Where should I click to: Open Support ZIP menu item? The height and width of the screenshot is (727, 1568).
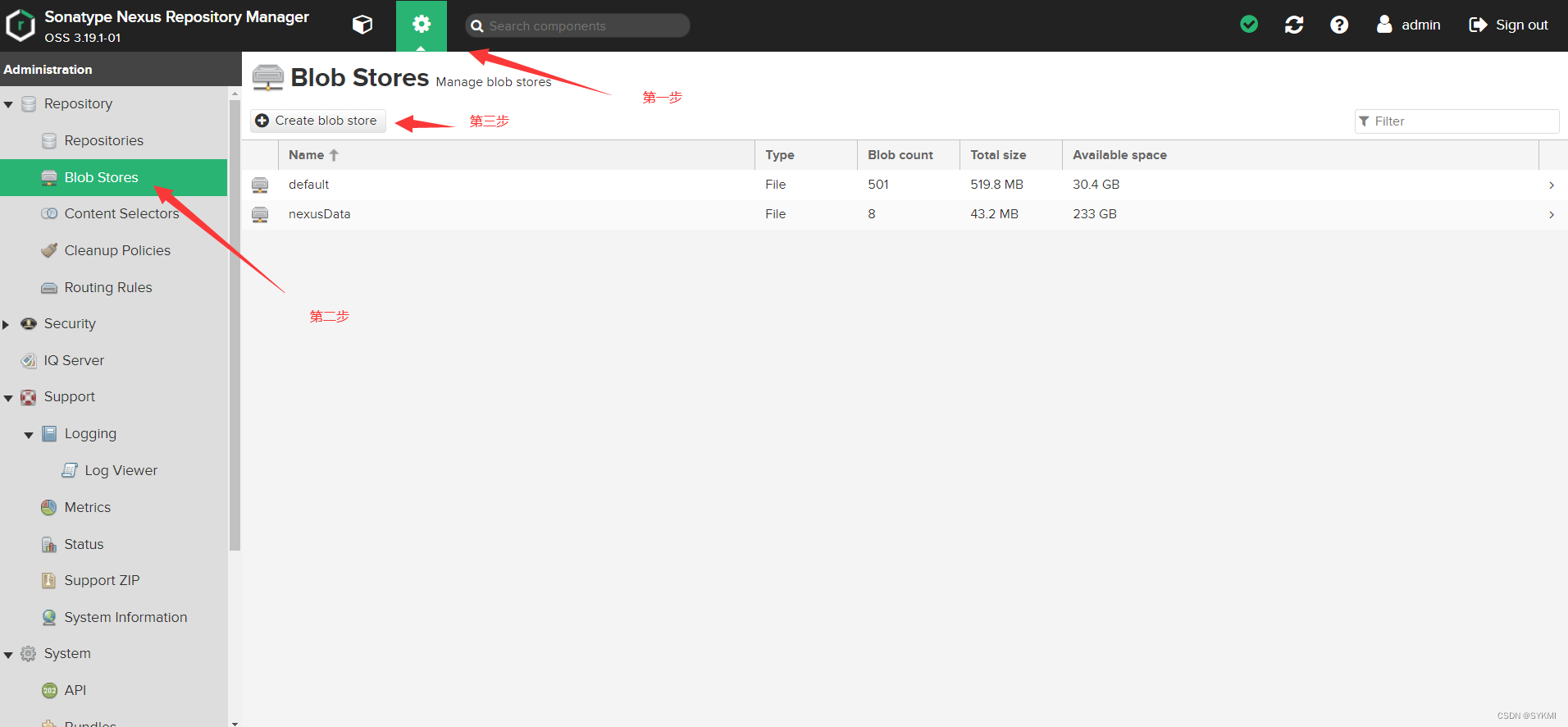[114, 580]
